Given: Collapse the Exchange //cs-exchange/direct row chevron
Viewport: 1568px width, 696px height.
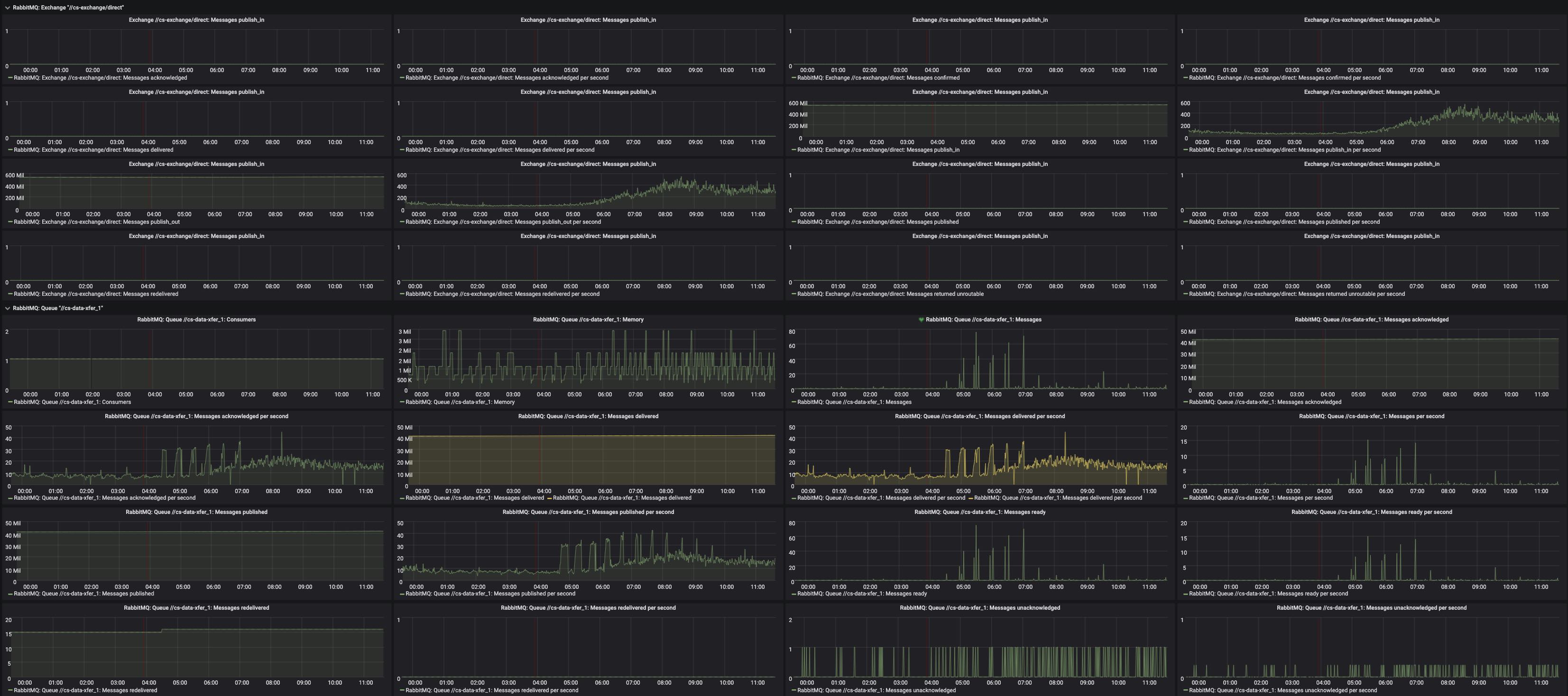Looking at the screenshot, I should [x=7, y=7].
